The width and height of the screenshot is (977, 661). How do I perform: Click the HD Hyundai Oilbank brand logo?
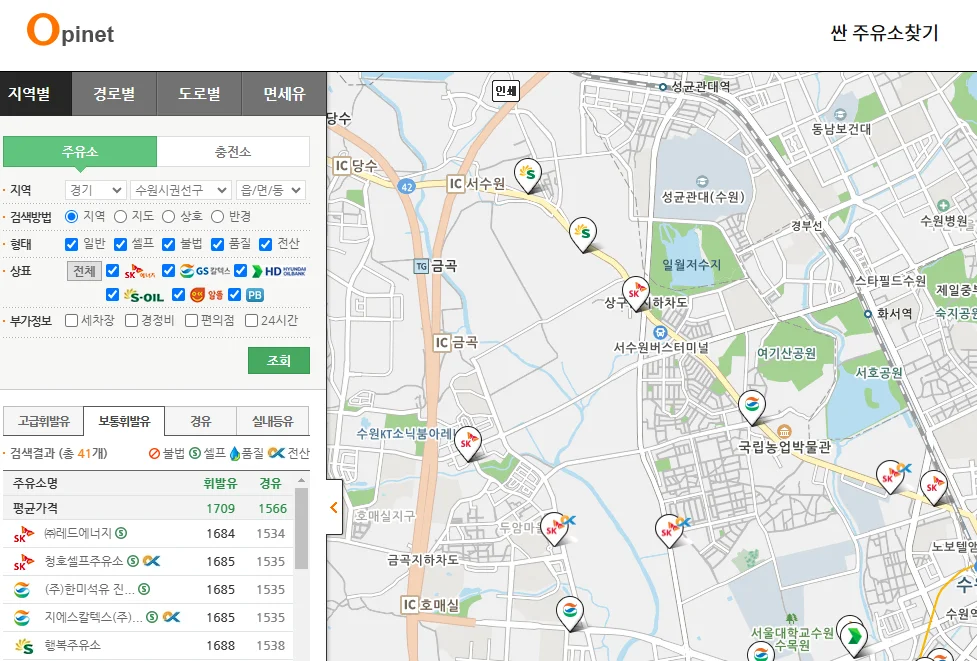[279, 271]
